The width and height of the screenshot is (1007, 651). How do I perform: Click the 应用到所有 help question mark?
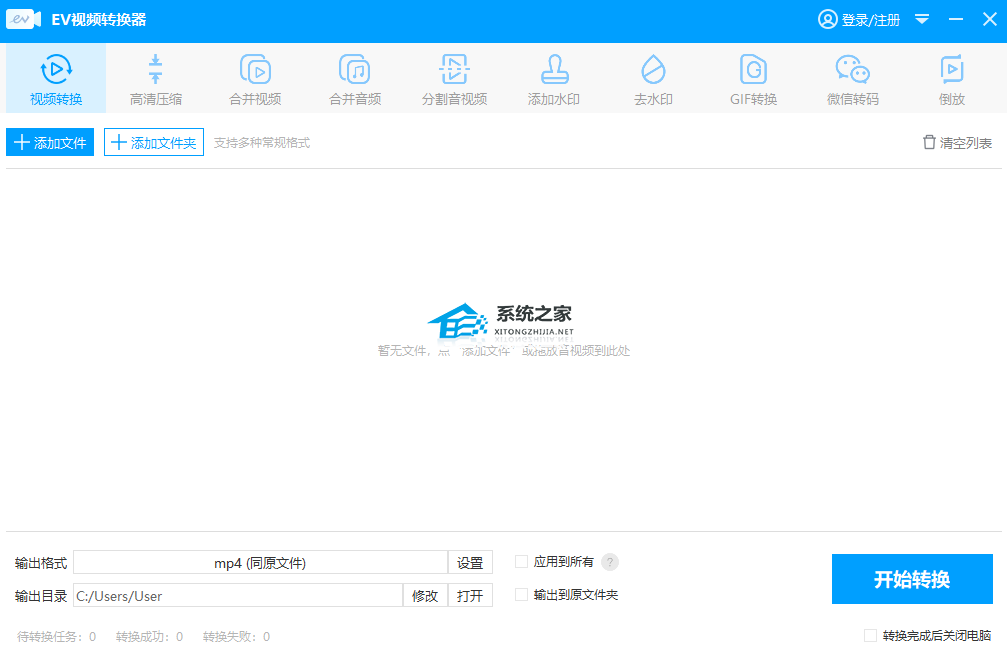coord(610,562)
